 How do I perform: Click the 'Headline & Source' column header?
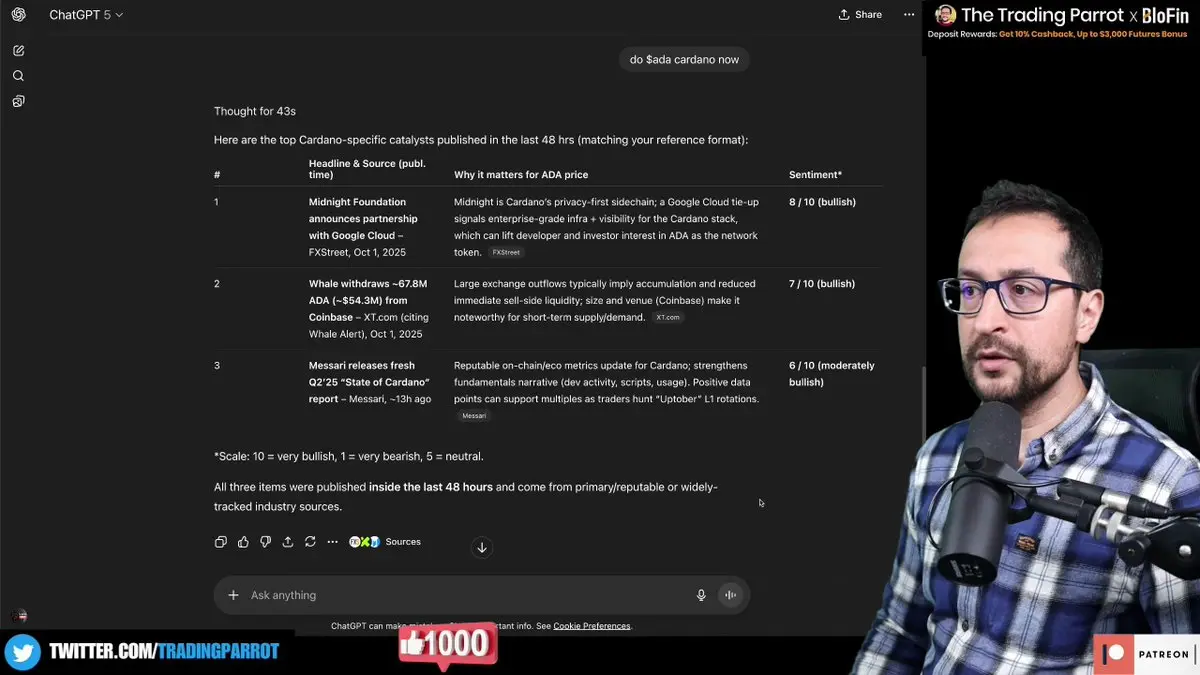click(x=367, y=169)
